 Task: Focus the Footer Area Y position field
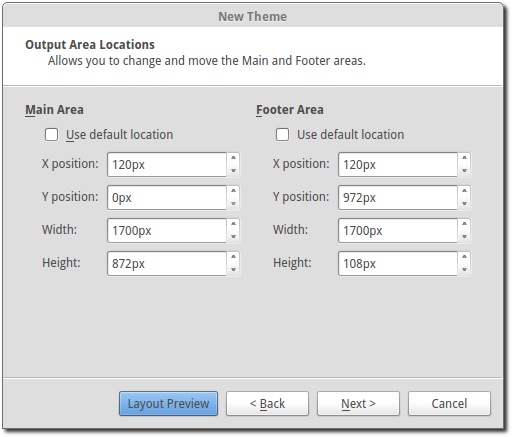(x=398, y=198)
